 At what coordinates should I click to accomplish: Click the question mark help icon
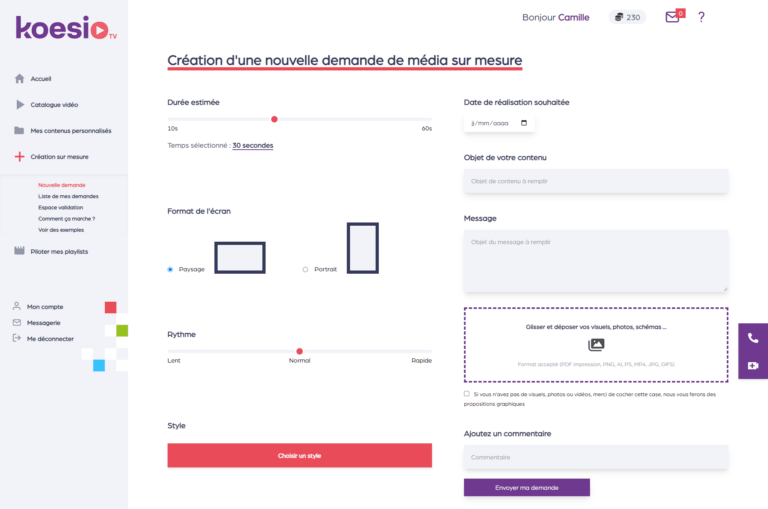point(701,17)
